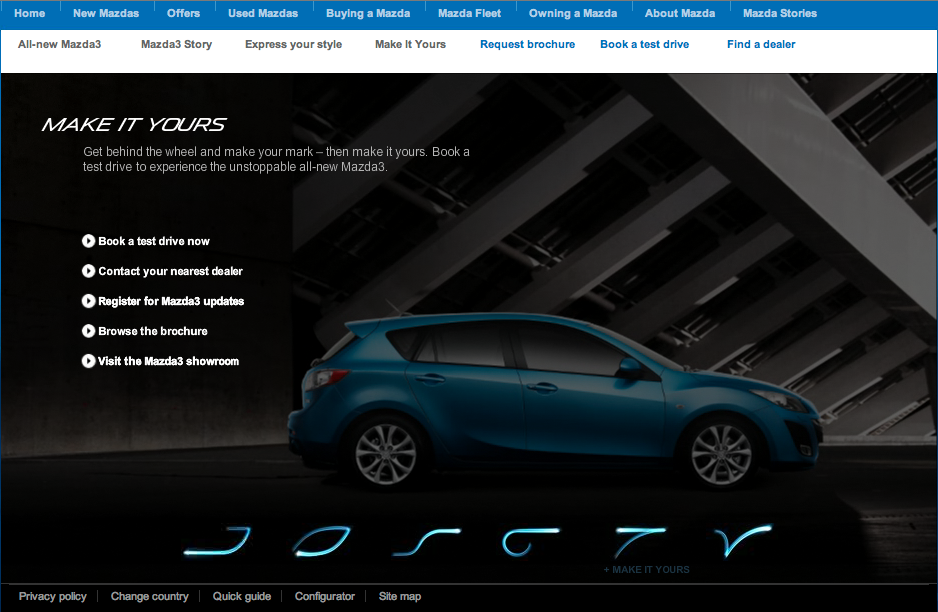
Task: Click the '+ MAKE IT YOURS' label under the symbols
Action: pos(646,570)
